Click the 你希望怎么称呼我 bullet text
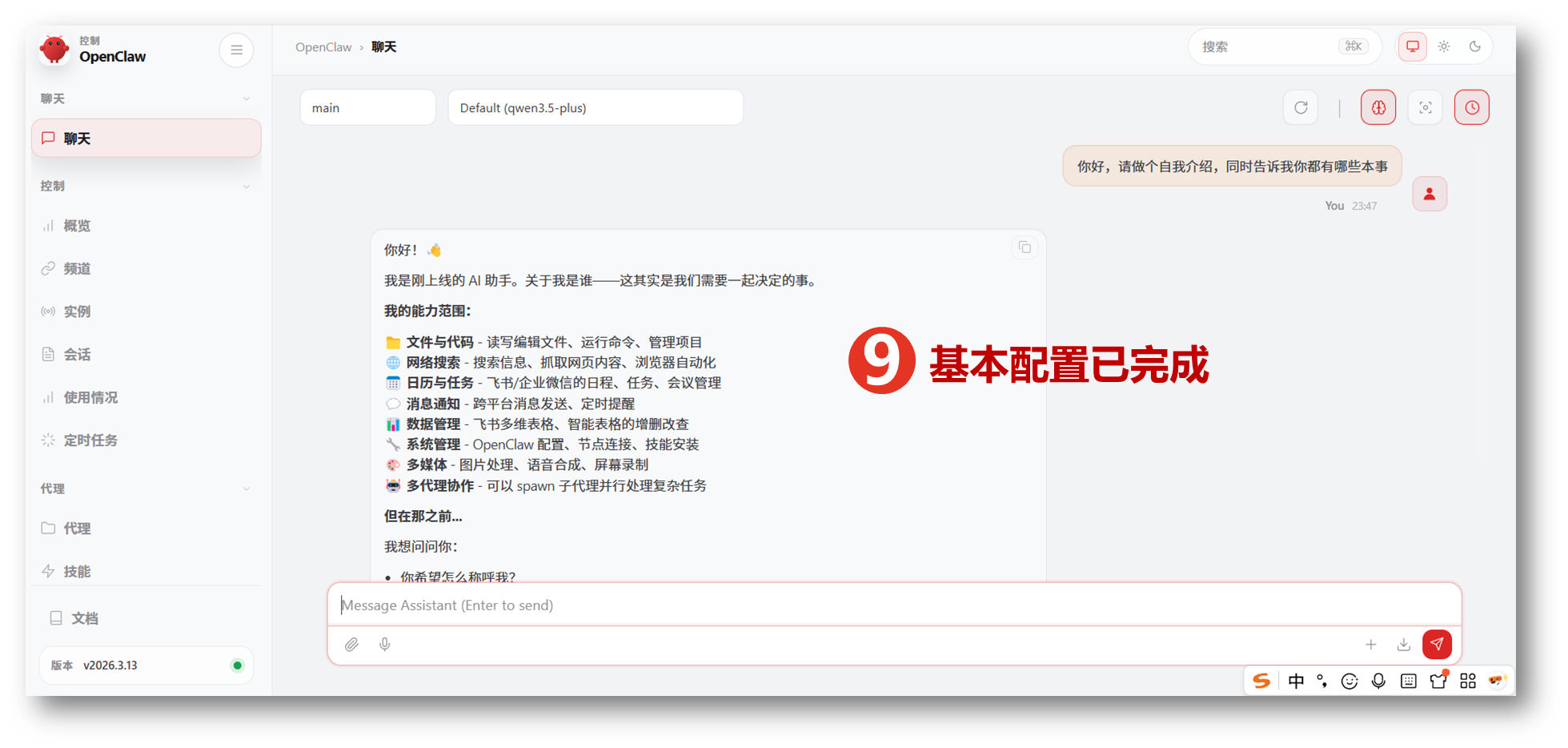Screen dimensions: 1568x748 point(458,577)
